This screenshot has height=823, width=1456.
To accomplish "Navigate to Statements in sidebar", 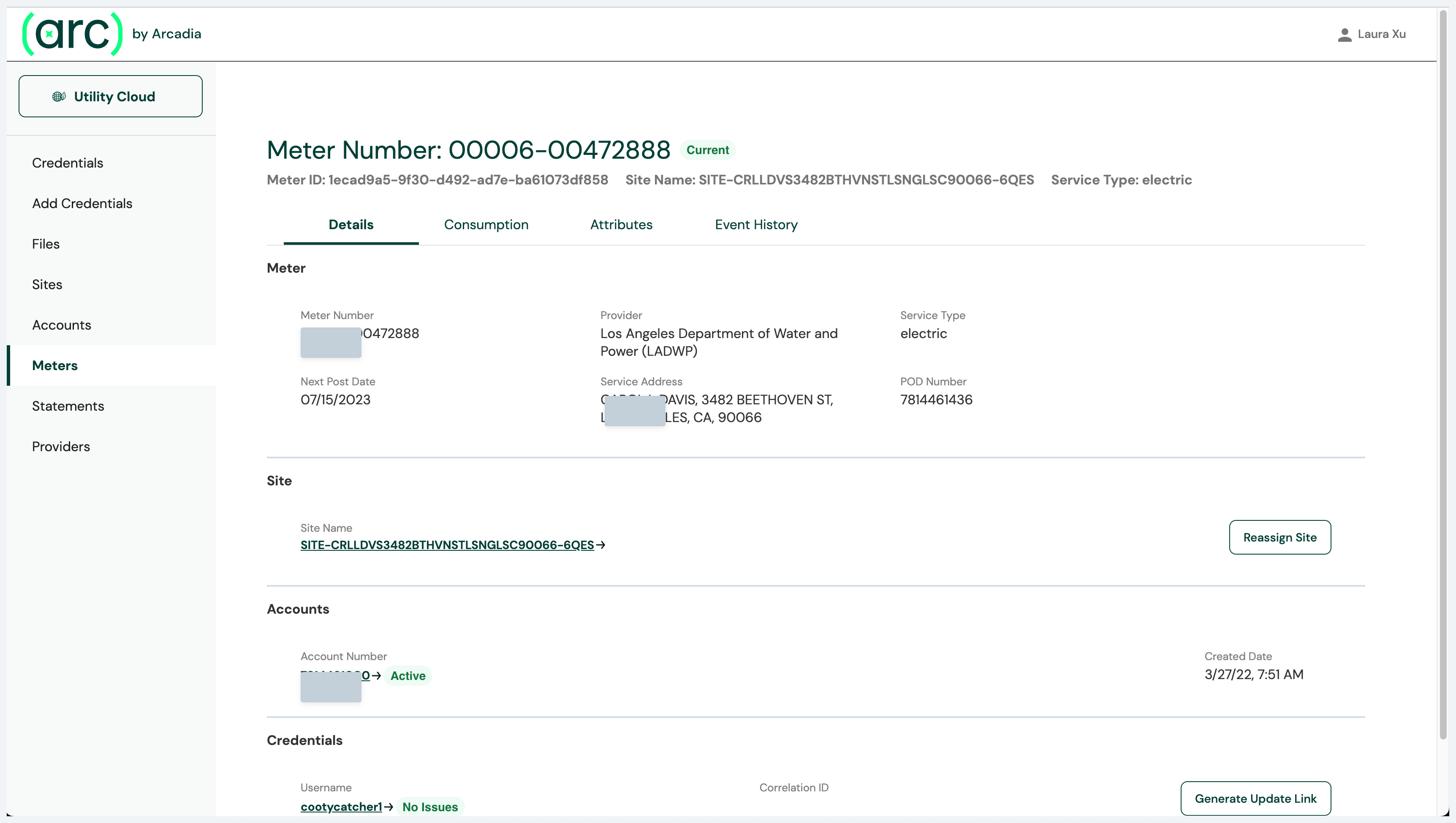I will (68, 406).
